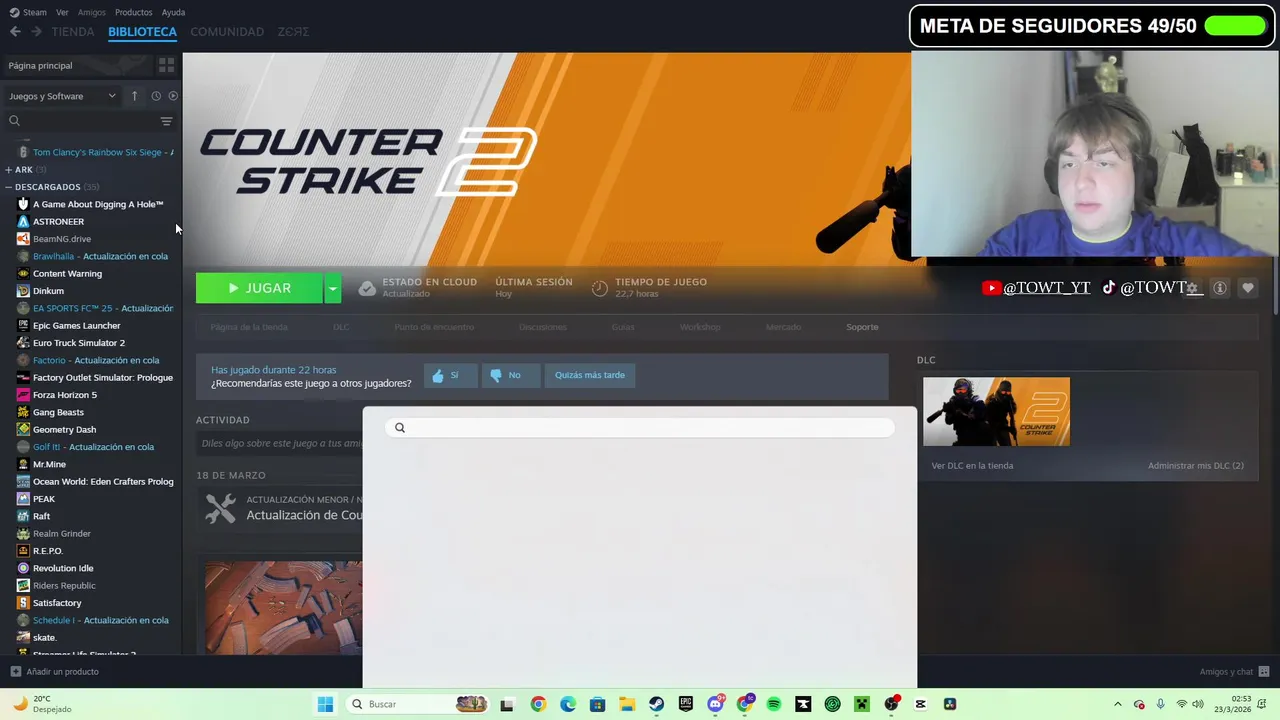This screenshot has height=720, width=1280.
Task: Open DaVinci Resolve taskbar icon
Action: pyautogui.click(x=950, y=704)
